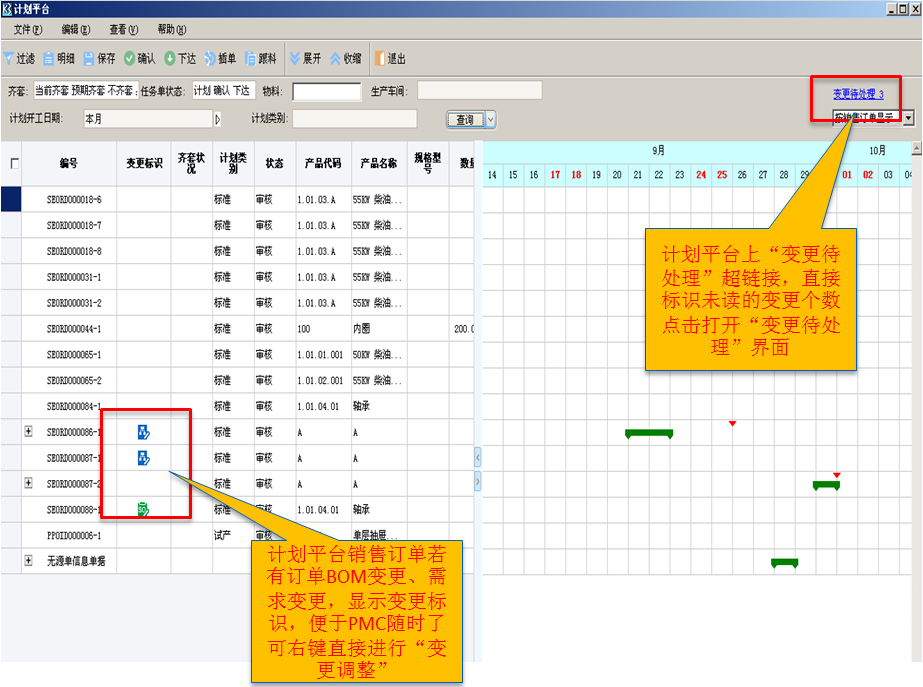This screenshot has height=687, width=923.
Task: Click the 下达 release toolbar icon
Action: point(170,59)
